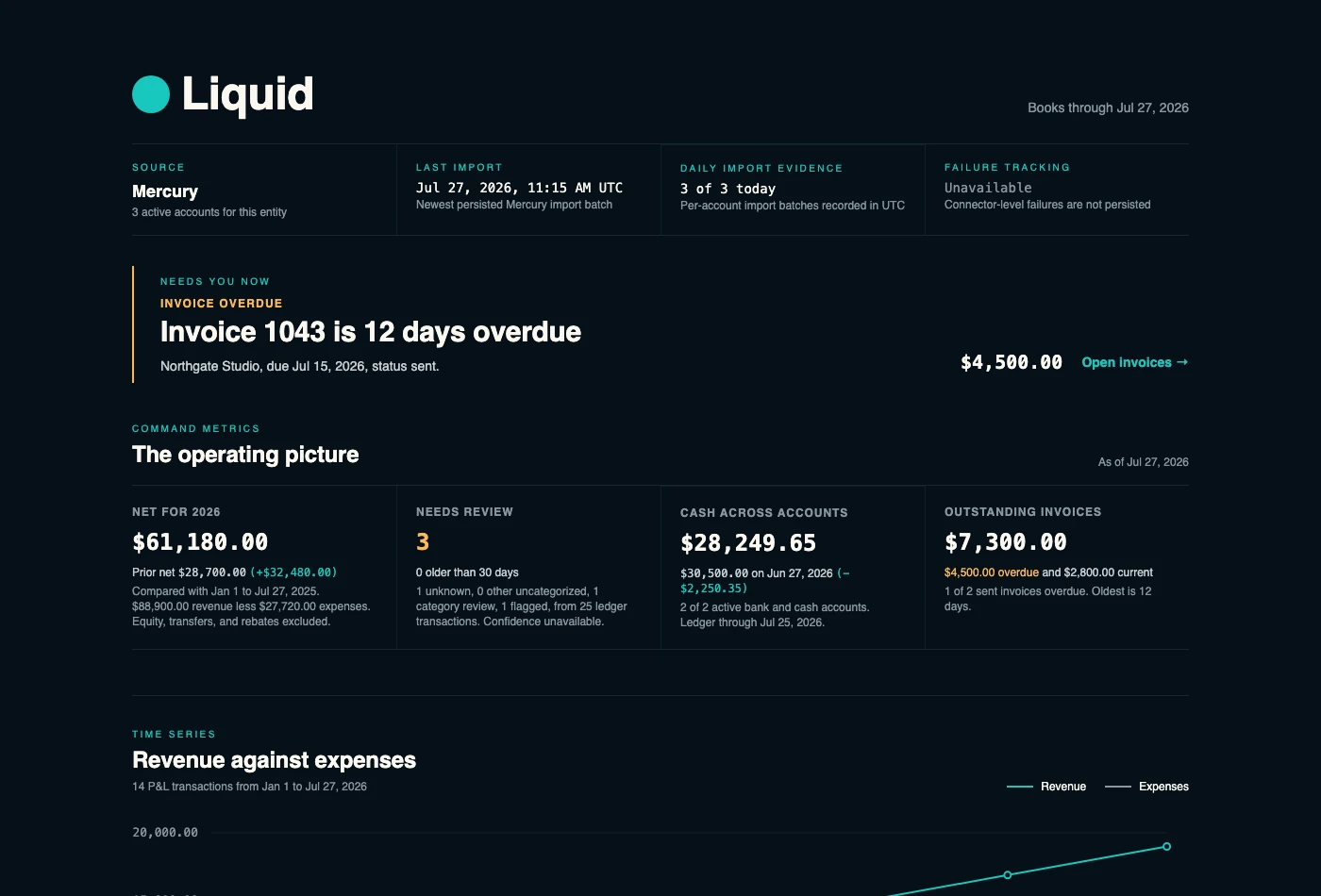
Task: Click the "As of Jul 27, 2026" date
Action: click(x=1144, y=462)
